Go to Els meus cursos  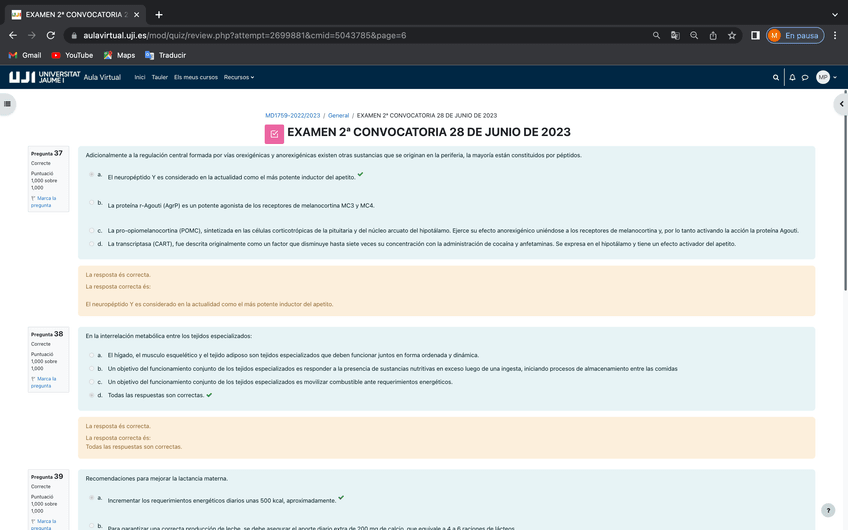point(195,77)
